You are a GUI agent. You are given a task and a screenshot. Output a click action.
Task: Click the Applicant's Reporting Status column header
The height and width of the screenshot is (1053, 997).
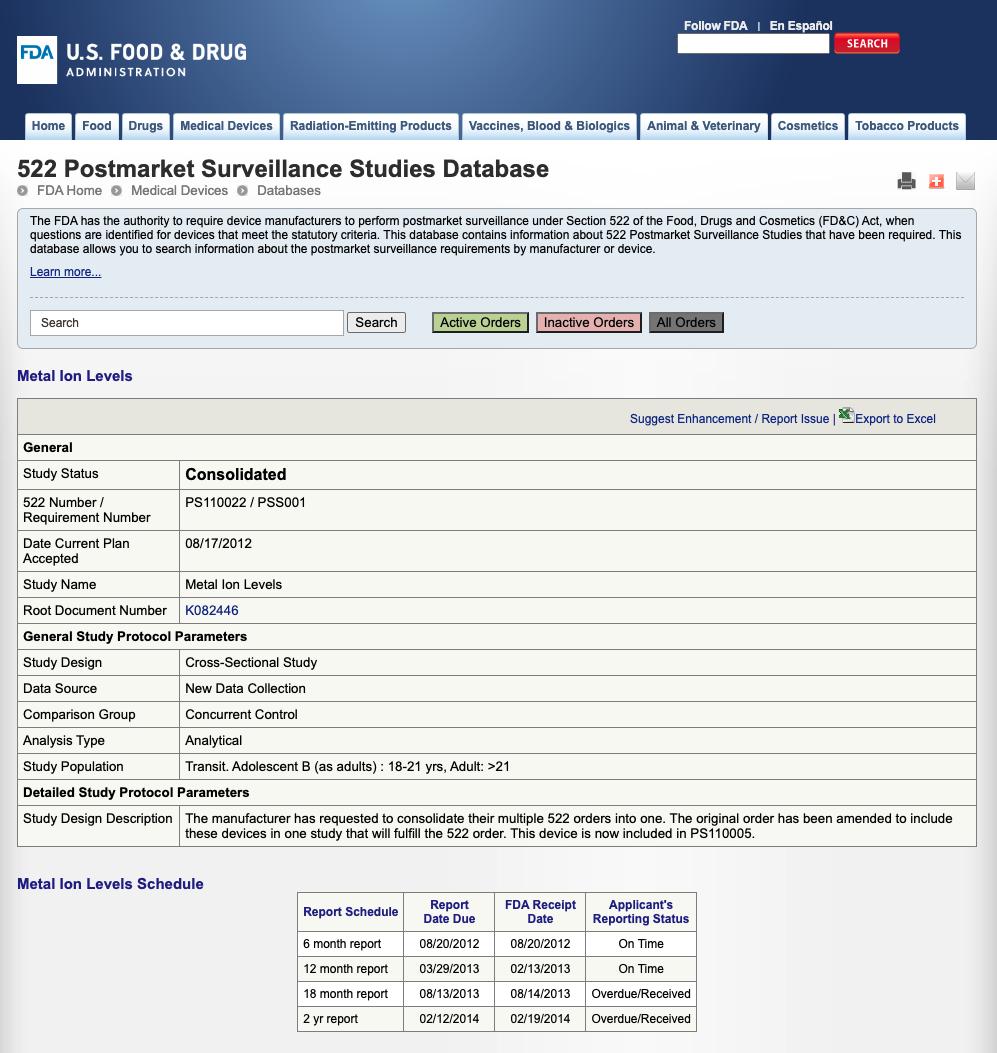click(640, 912)
